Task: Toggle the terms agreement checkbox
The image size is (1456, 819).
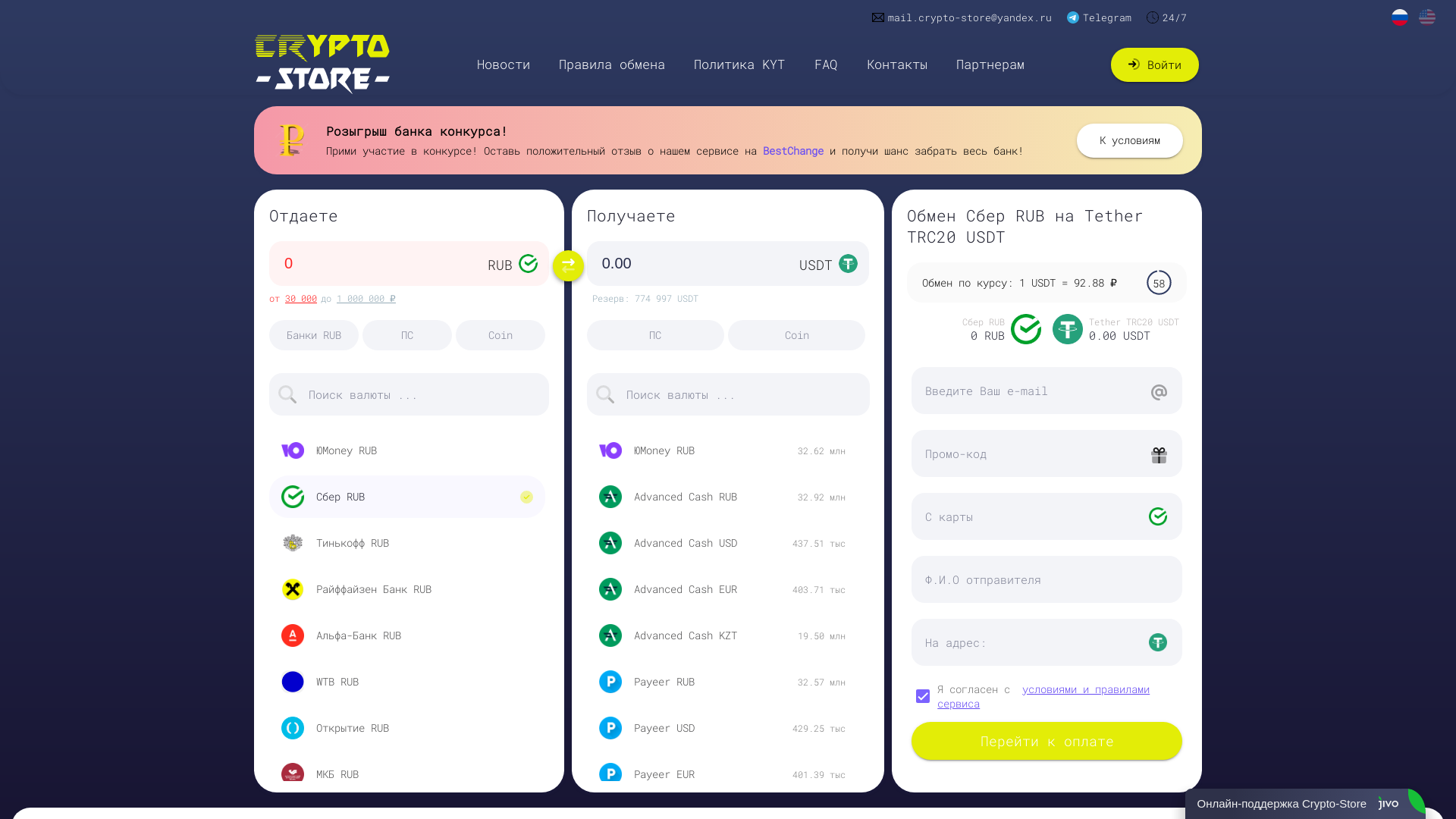Action: click(x=923, y=696)
